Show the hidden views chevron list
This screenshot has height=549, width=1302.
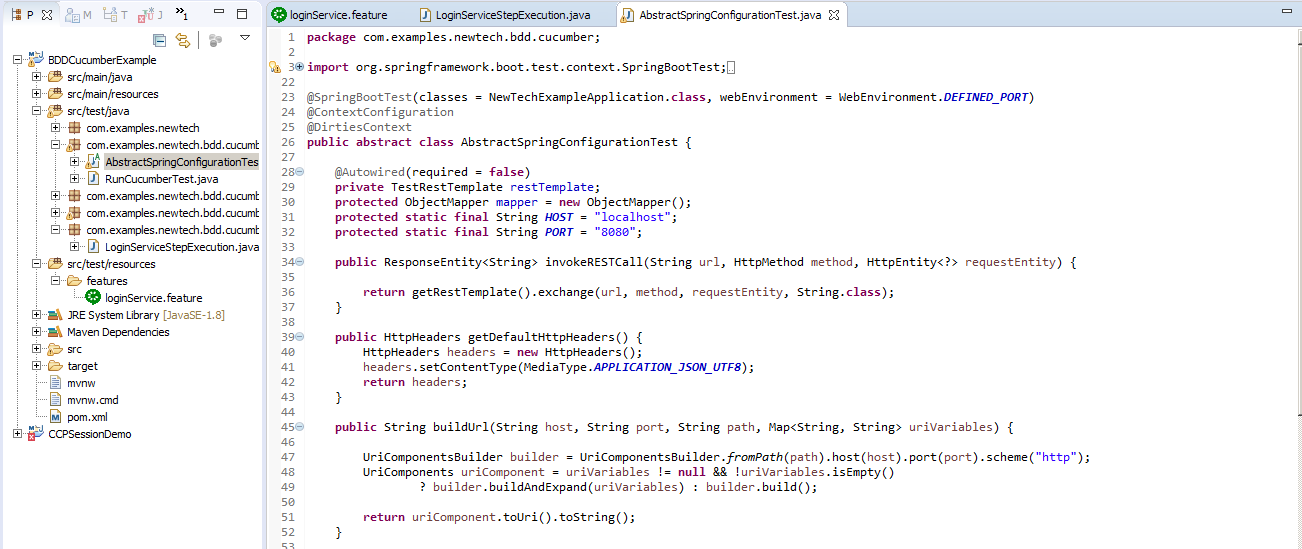tap(181, 15)
